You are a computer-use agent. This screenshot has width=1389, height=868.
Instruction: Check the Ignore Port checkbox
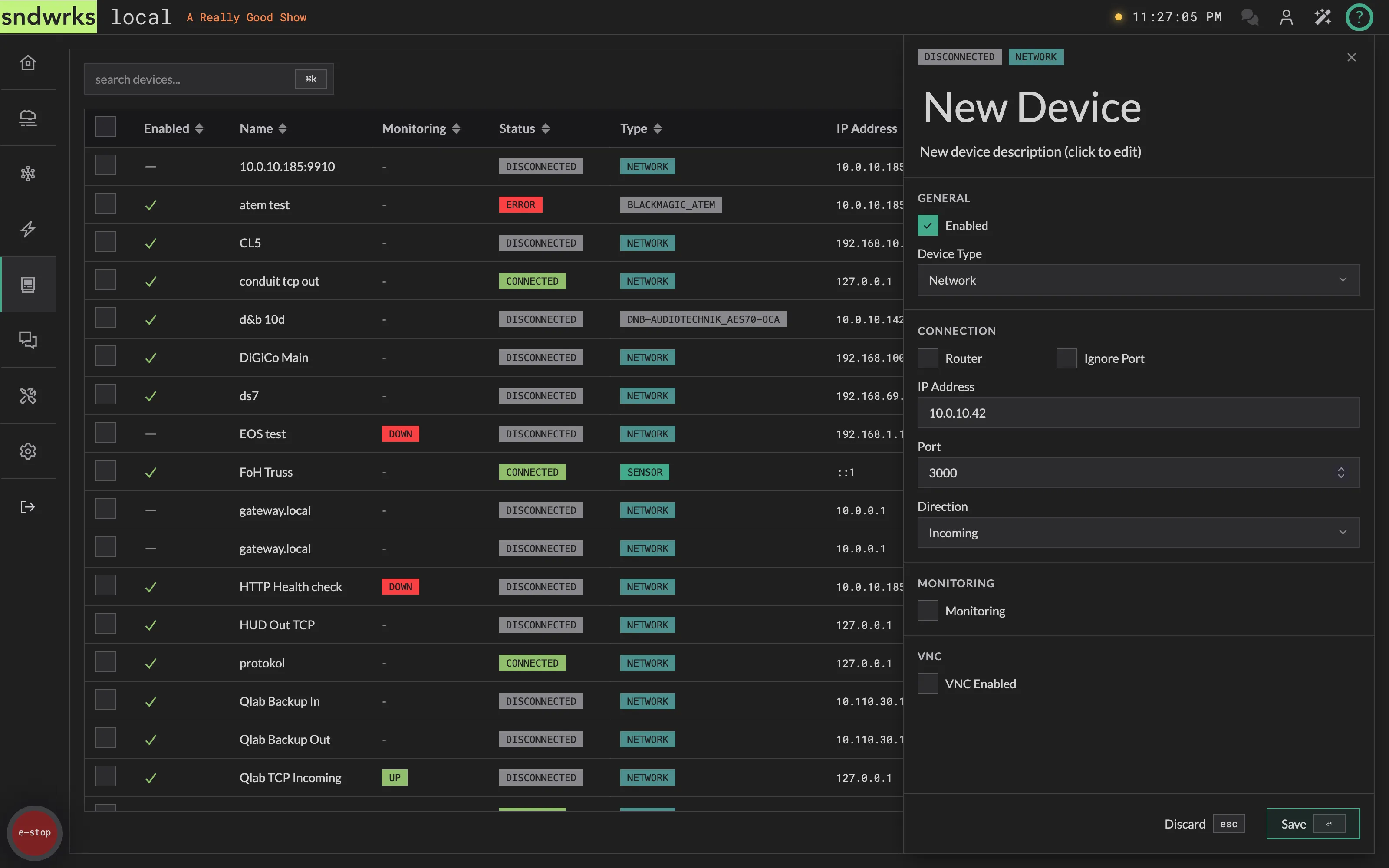tap(1066, 358)
